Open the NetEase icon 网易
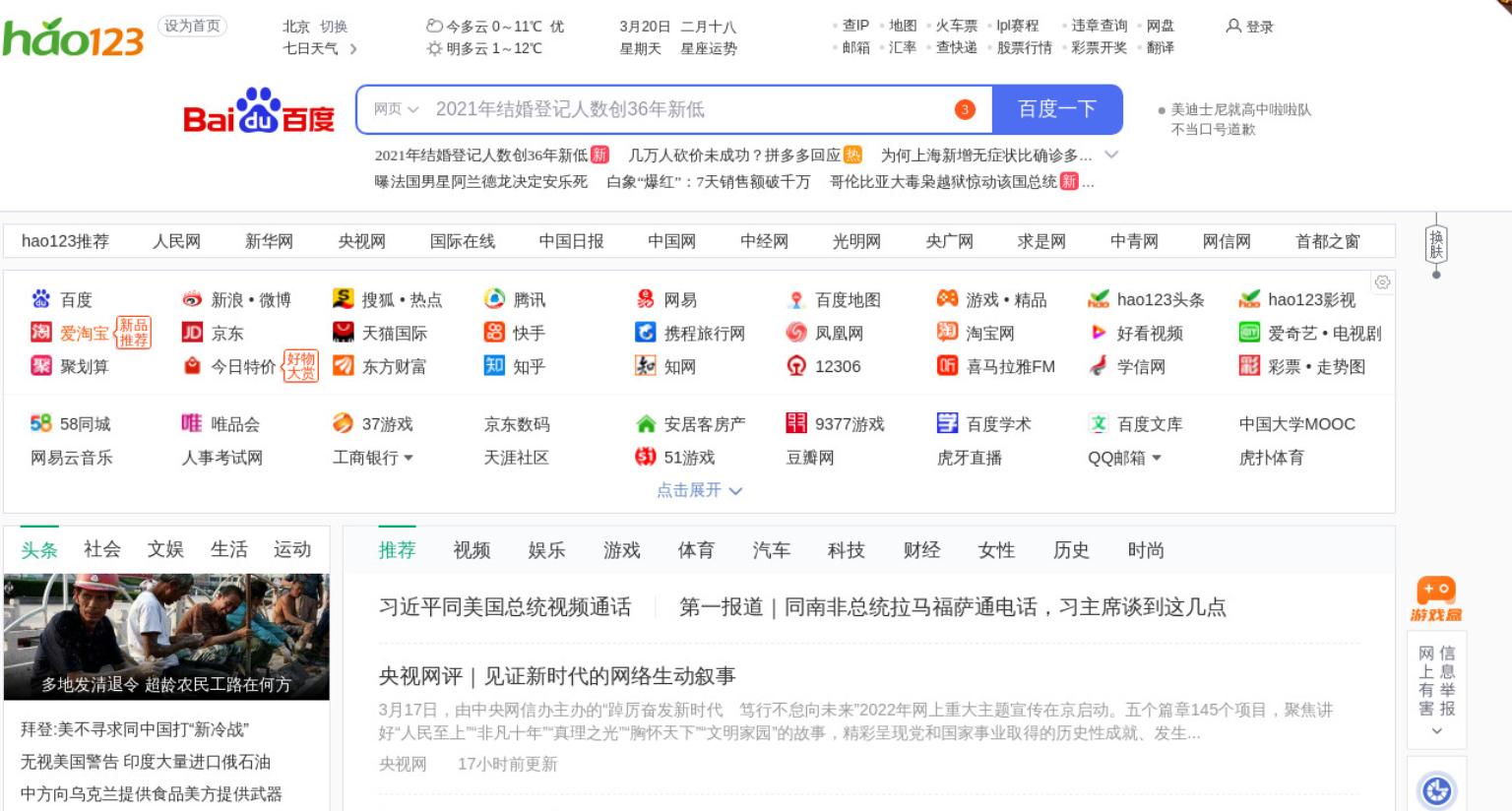Viewport: 1512px width, 811px height. click(x=645, y=299)
